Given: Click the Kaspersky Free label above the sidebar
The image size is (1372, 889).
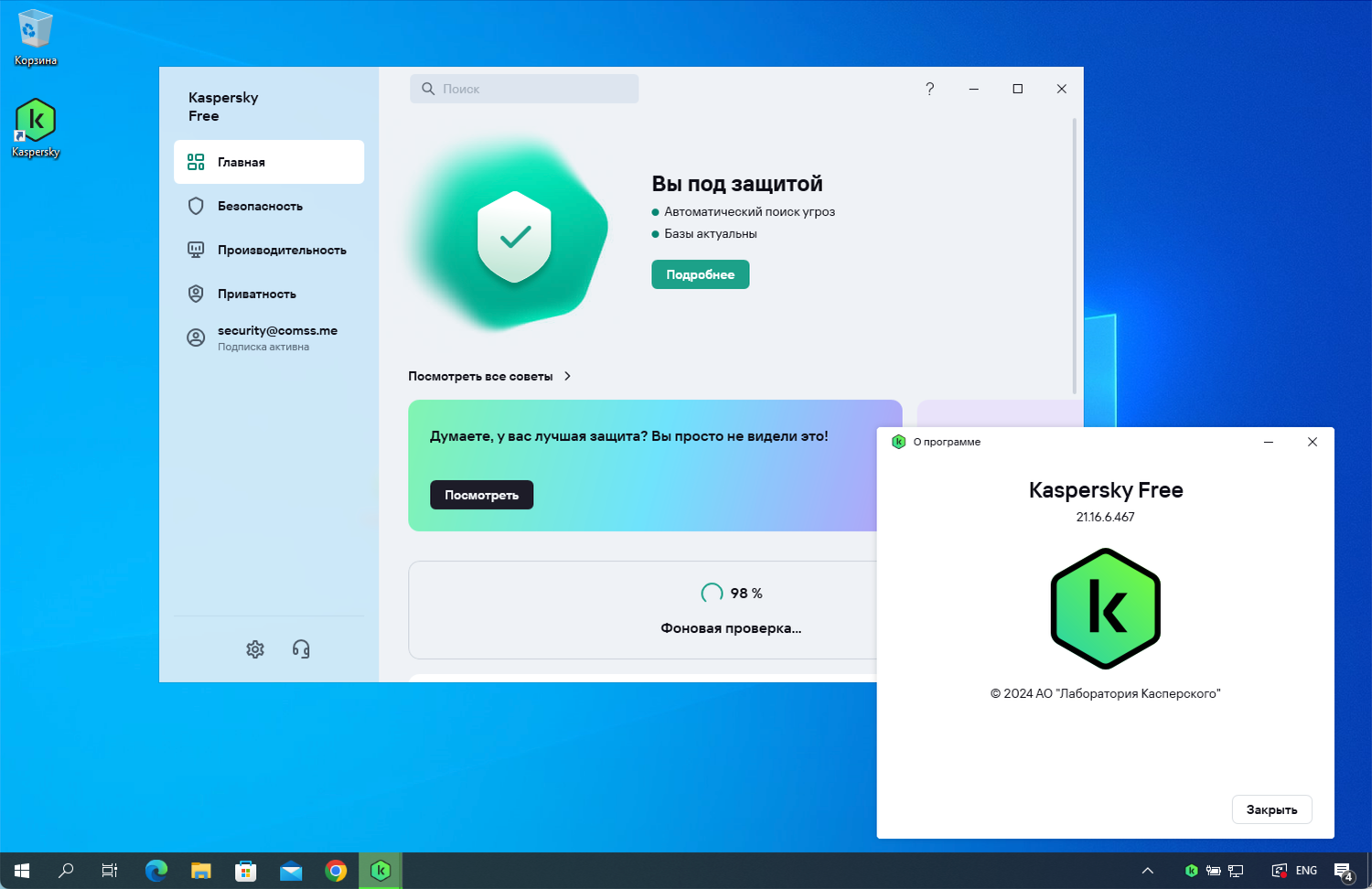Looking at the screenshot, I should point(223,107).
